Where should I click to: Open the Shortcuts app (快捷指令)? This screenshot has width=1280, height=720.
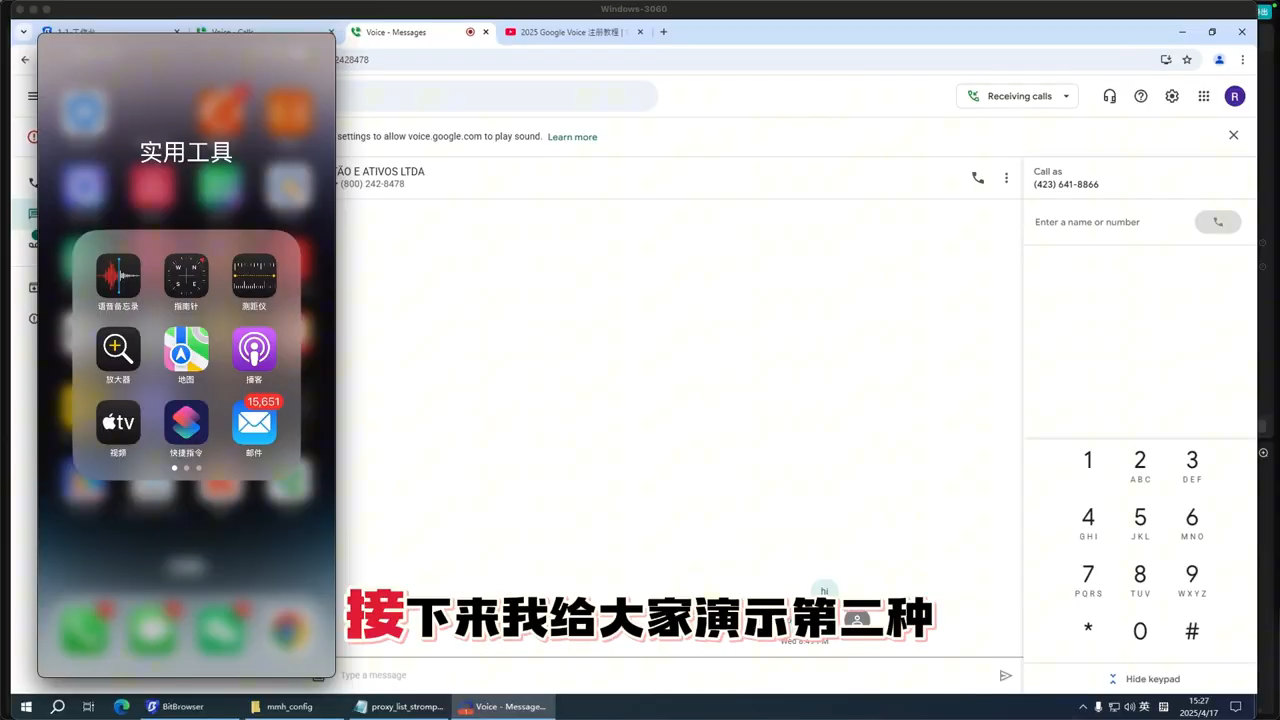[186, 422]
